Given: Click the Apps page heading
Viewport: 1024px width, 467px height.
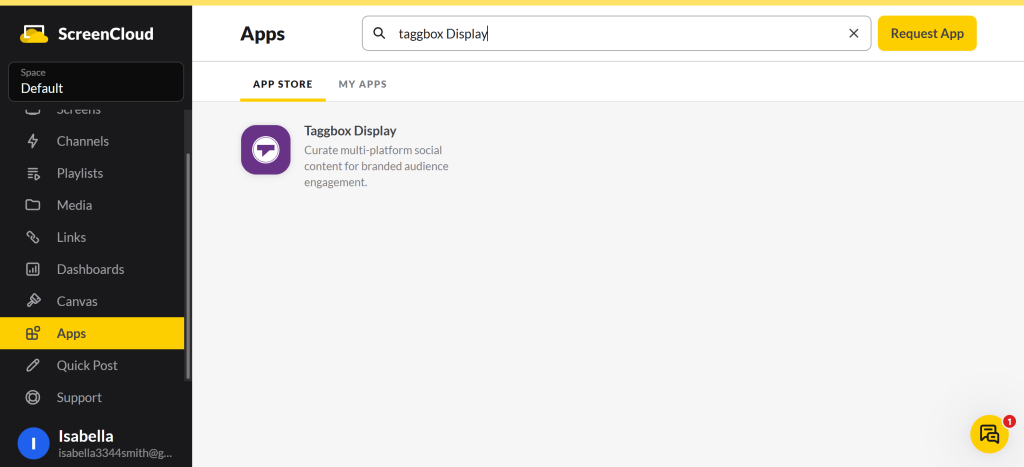Looking at the screenshot, I should tap(263, 34).
